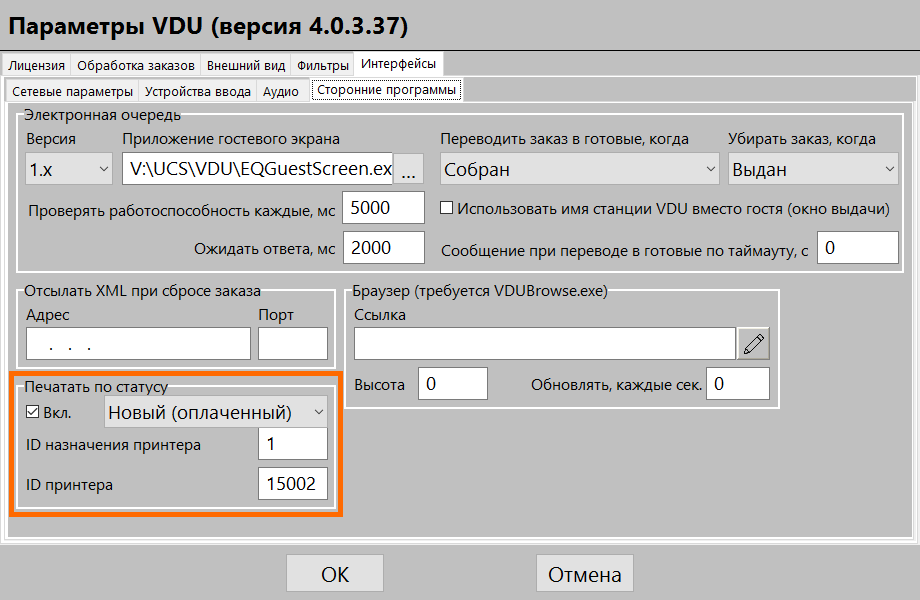Screen dimensions: 920x600
Task: Expand the status dropdown showing Новый (оплаченный)
Action: (x=216, y=412)
